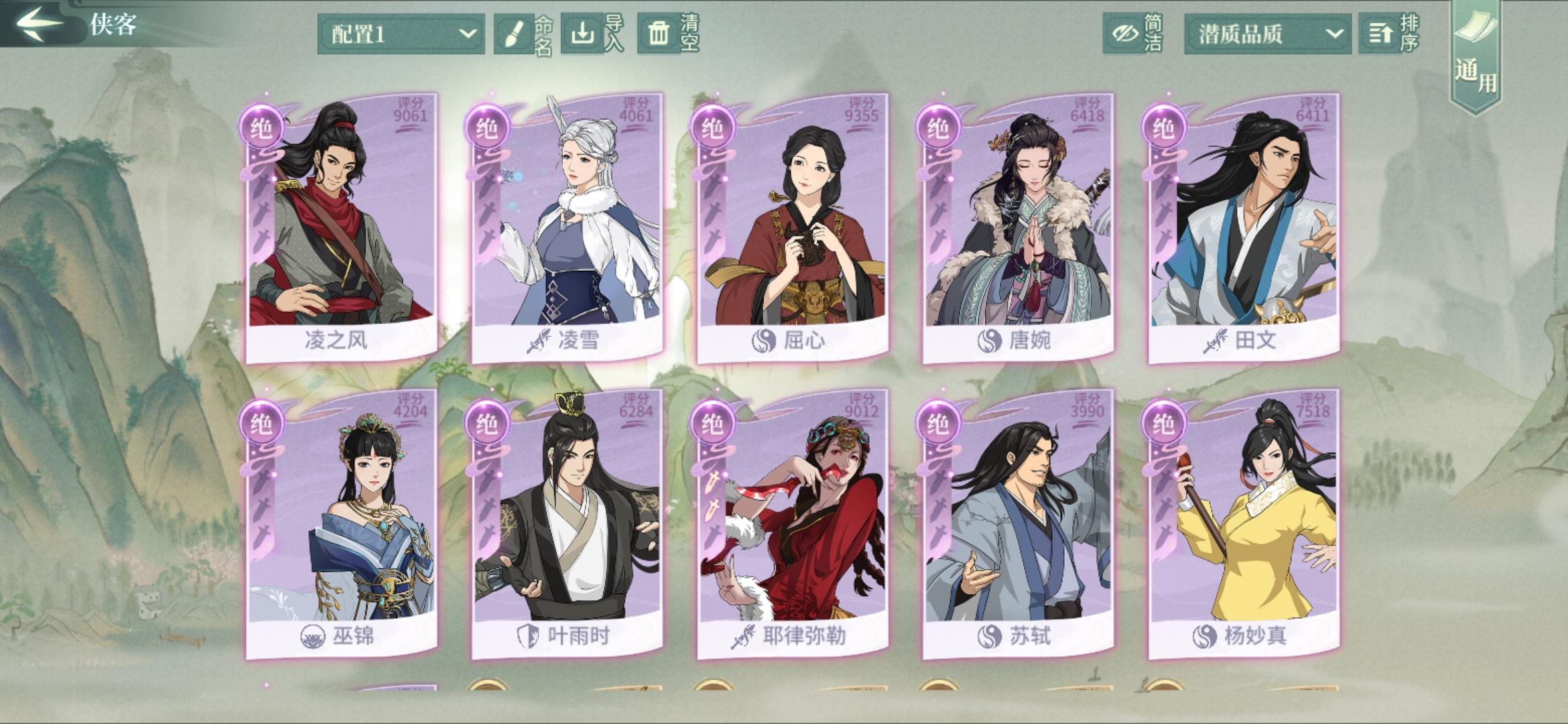Choose the 杨妙真 character card

[x=1244, y=524]
